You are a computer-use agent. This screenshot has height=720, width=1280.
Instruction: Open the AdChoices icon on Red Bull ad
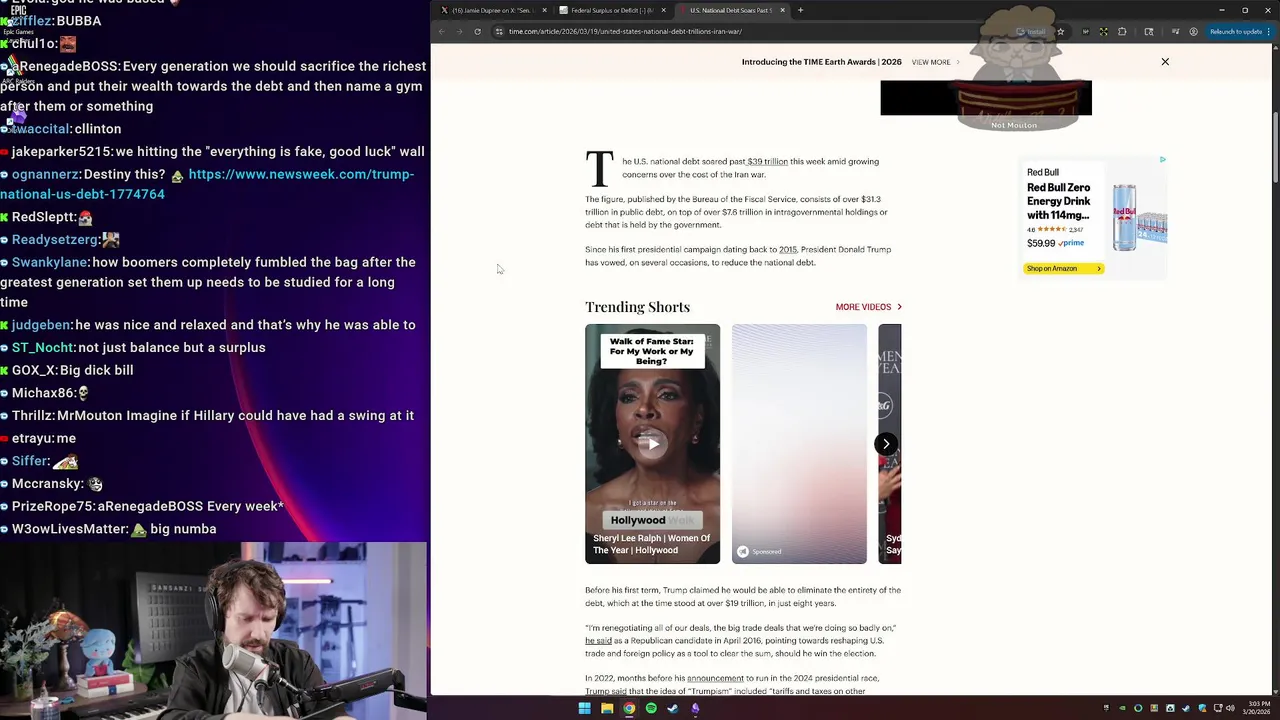point(1162,159)
